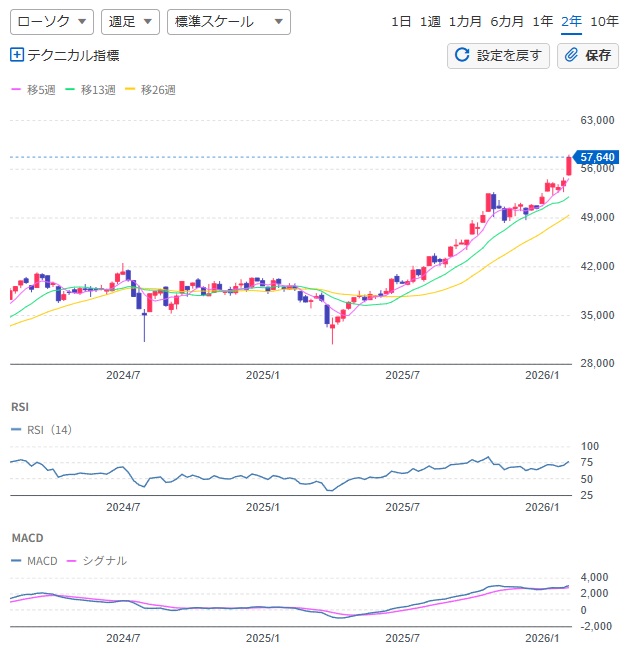Click the 設定を戻す button
The width and height of the screenshot is (628, 648).
498,55
